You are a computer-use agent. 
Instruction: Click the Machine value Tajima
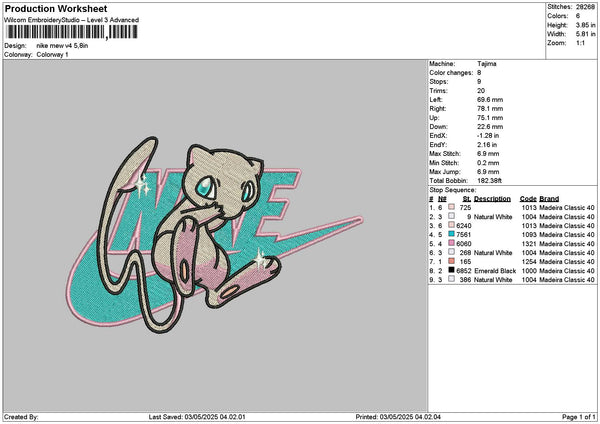[487, 64]
